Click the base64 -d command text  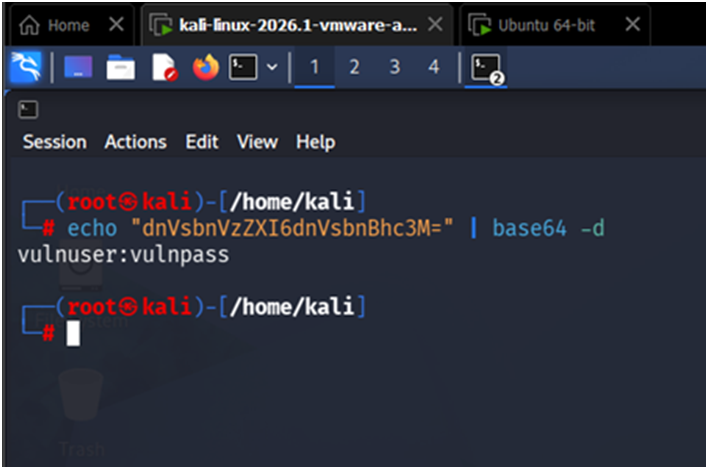tap(548, 228)
